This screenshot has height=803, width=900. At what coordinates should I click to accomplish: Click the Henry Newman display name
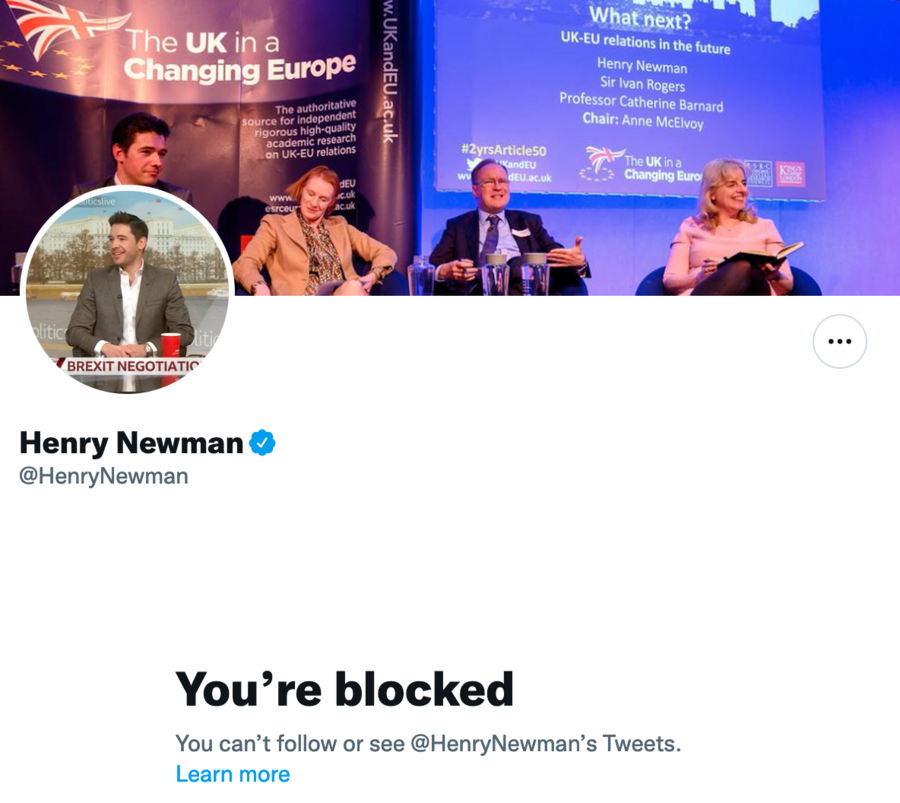click(x=131, y=442)
